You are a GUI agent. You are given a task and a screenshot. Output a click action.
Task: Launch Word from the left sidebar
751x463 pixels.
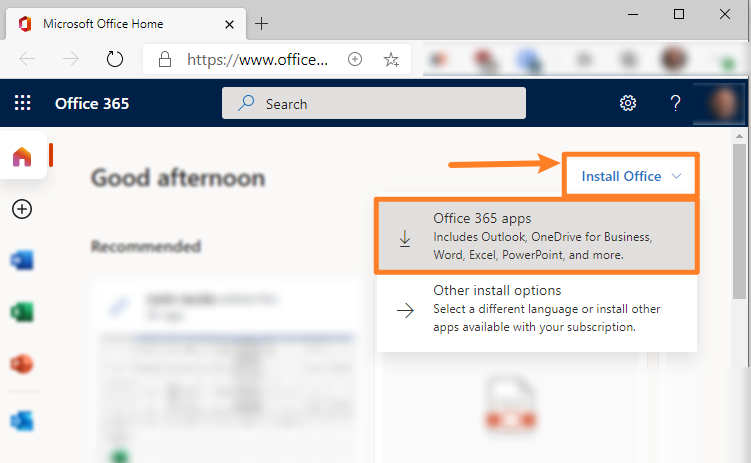pos(22,260)
